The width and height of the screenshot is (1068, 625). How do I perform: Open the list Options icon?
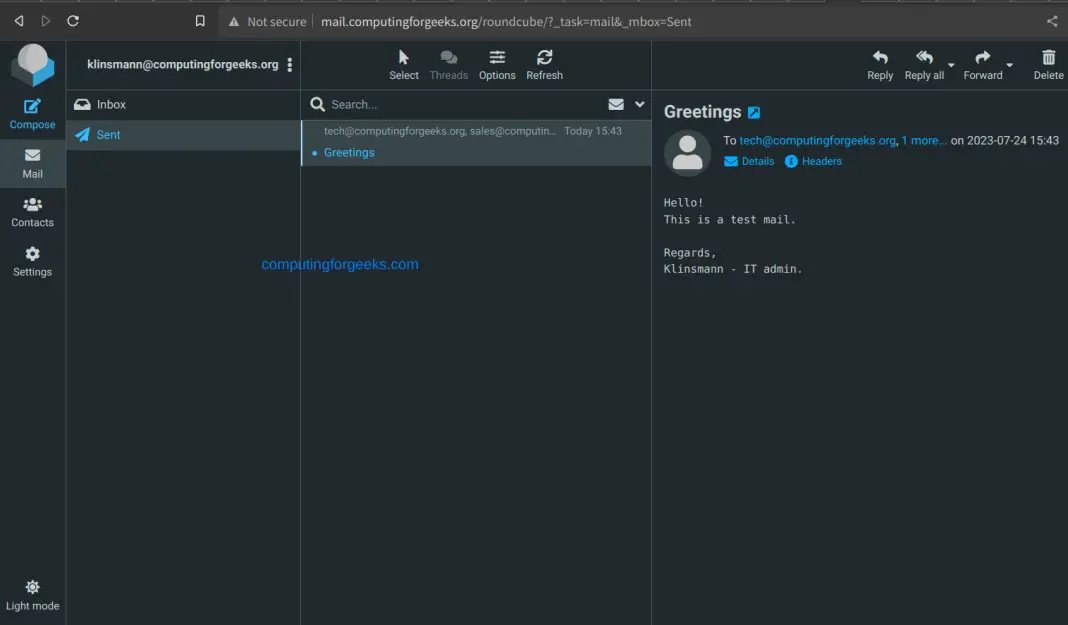click(497, 65)
